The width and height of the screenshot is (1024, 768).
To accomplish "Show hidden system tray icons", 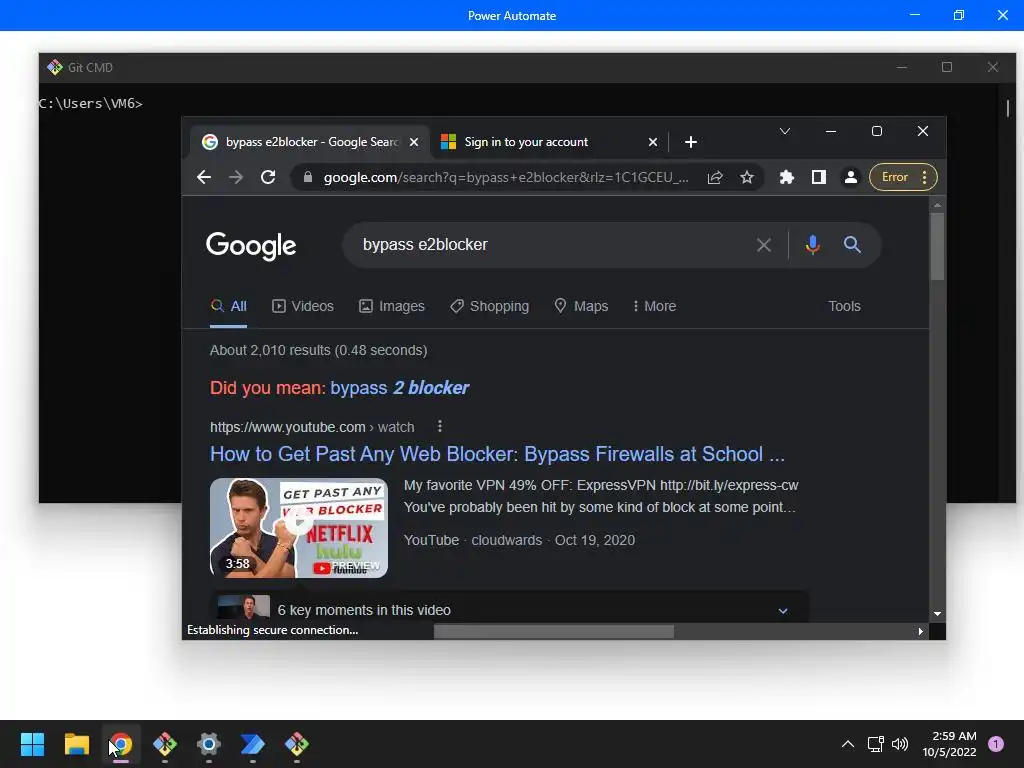I will click(x=848, y=744).
